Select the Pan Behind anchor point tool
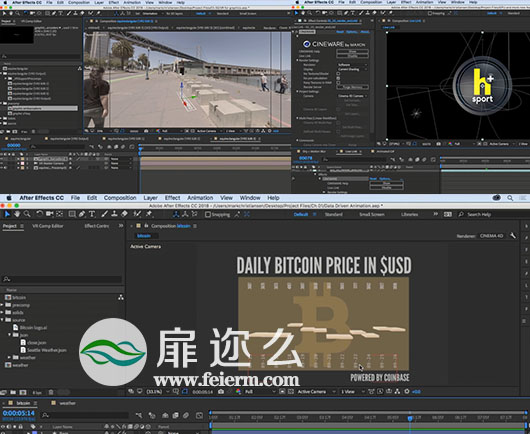Viewport: 530px width, 434px height. (59, 214)
